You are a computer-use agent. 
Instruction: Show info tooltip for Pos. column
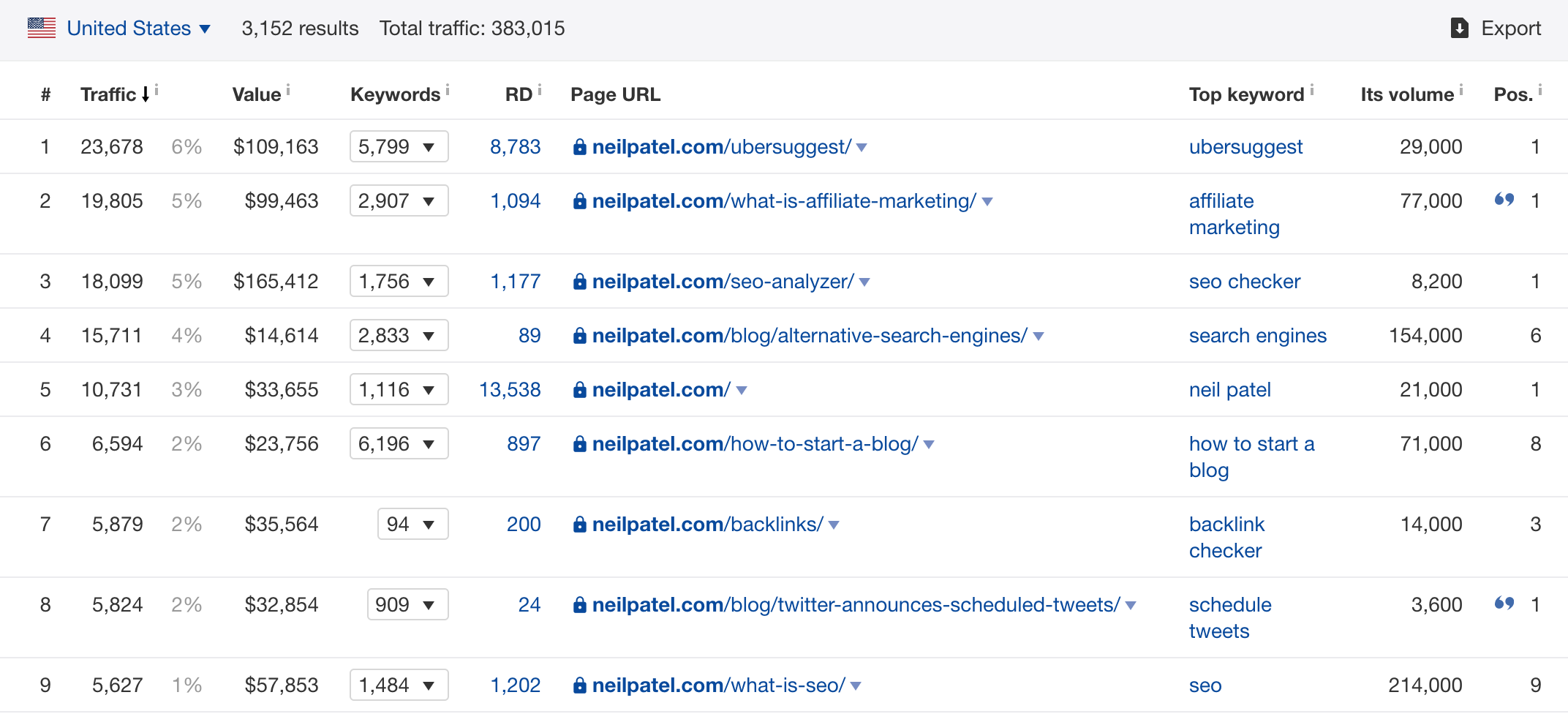pos(1540,91)
